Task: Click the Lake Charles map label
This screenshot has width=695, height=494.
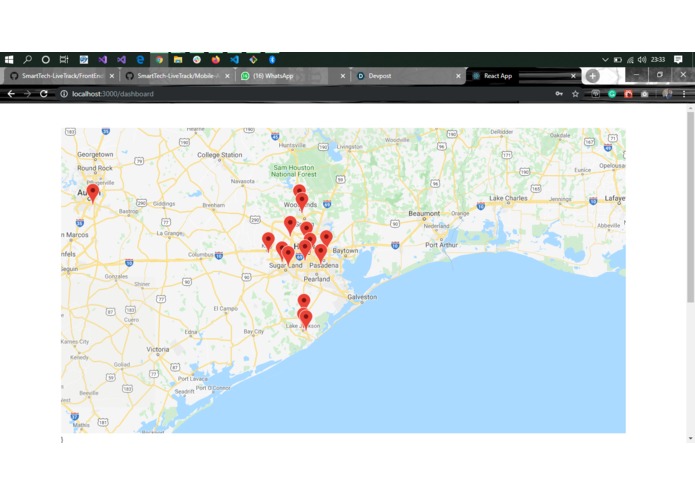Action: click(508, 198)
